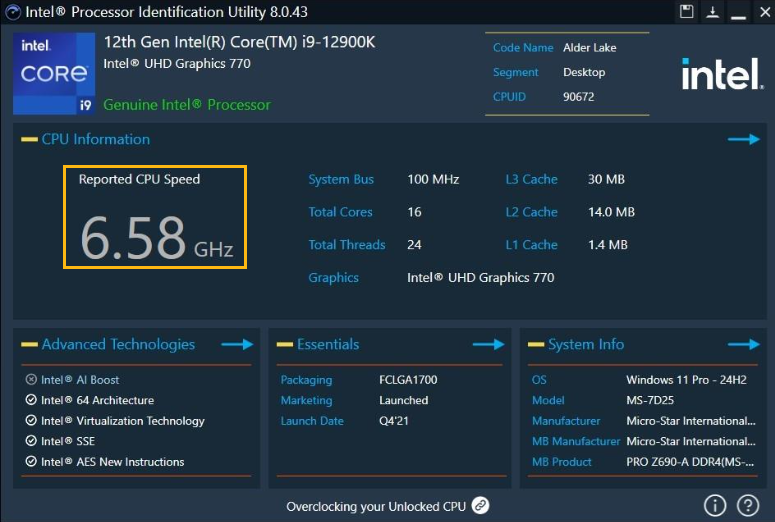Viewport: 775px width, 522px height.
Task: Open System Info details arrow
Action: [744, 345]
